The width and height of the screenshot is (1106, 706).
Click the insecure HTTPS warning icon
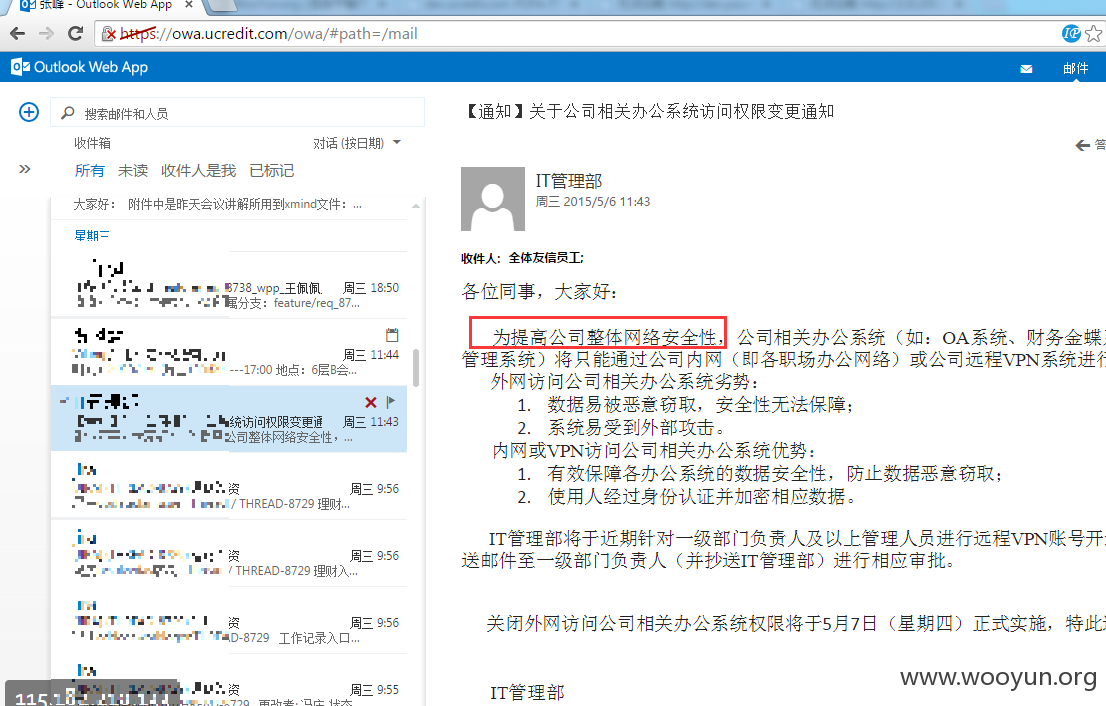[x=109, y=33]
